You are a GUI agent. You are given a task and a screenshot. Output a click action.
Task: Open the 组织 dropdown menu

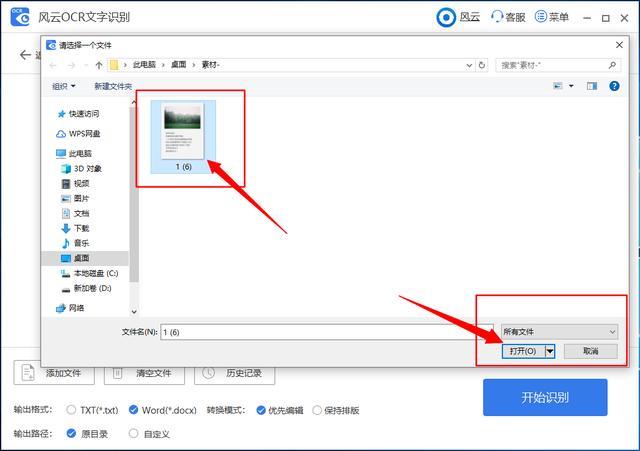pos(64,86)
